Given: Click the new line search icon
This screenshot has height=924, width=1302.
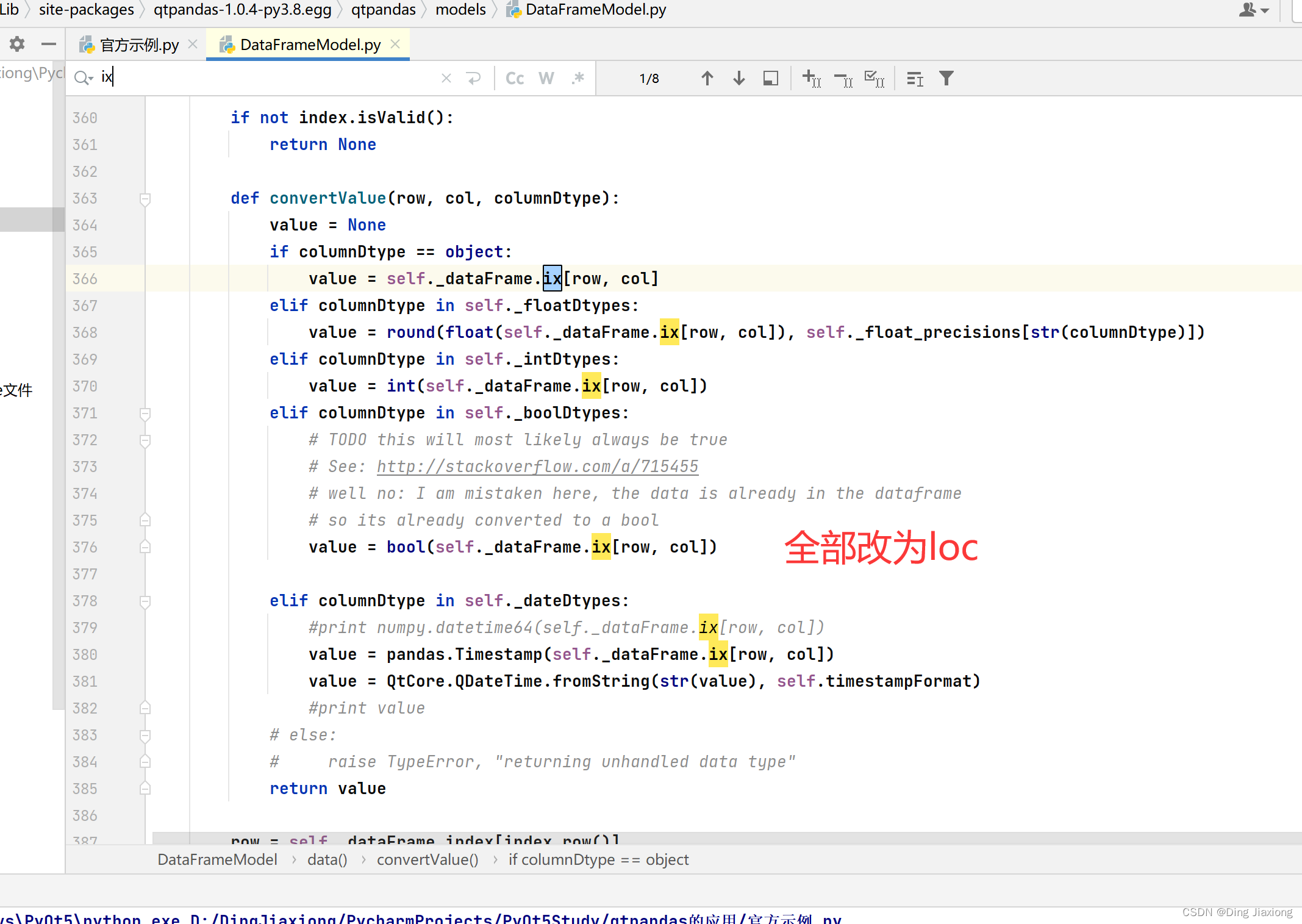Looking at the screenshot, I should click(x=473, y=78).
